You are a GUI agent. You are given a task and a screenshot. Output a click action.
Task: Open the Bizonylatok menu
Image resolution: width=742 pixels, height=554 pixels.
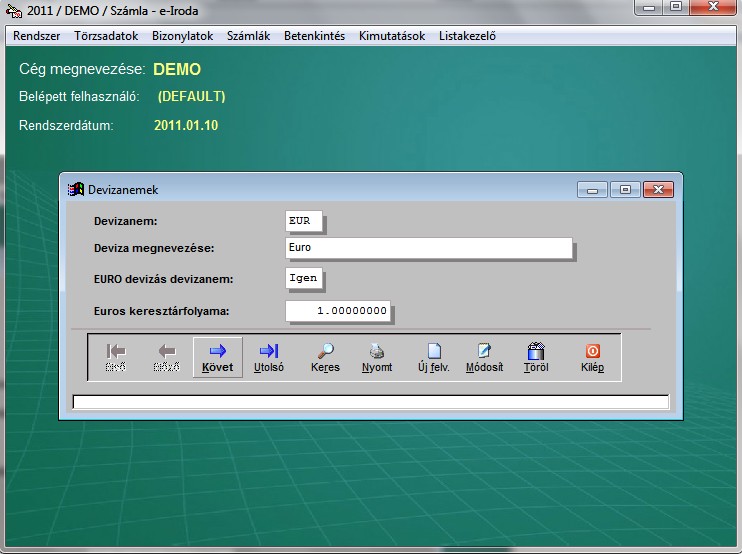[182, 36]
